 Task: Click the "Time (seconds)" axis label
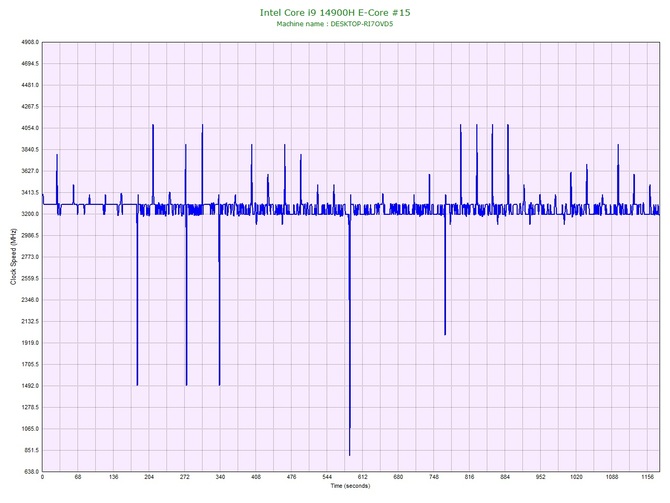350,486
